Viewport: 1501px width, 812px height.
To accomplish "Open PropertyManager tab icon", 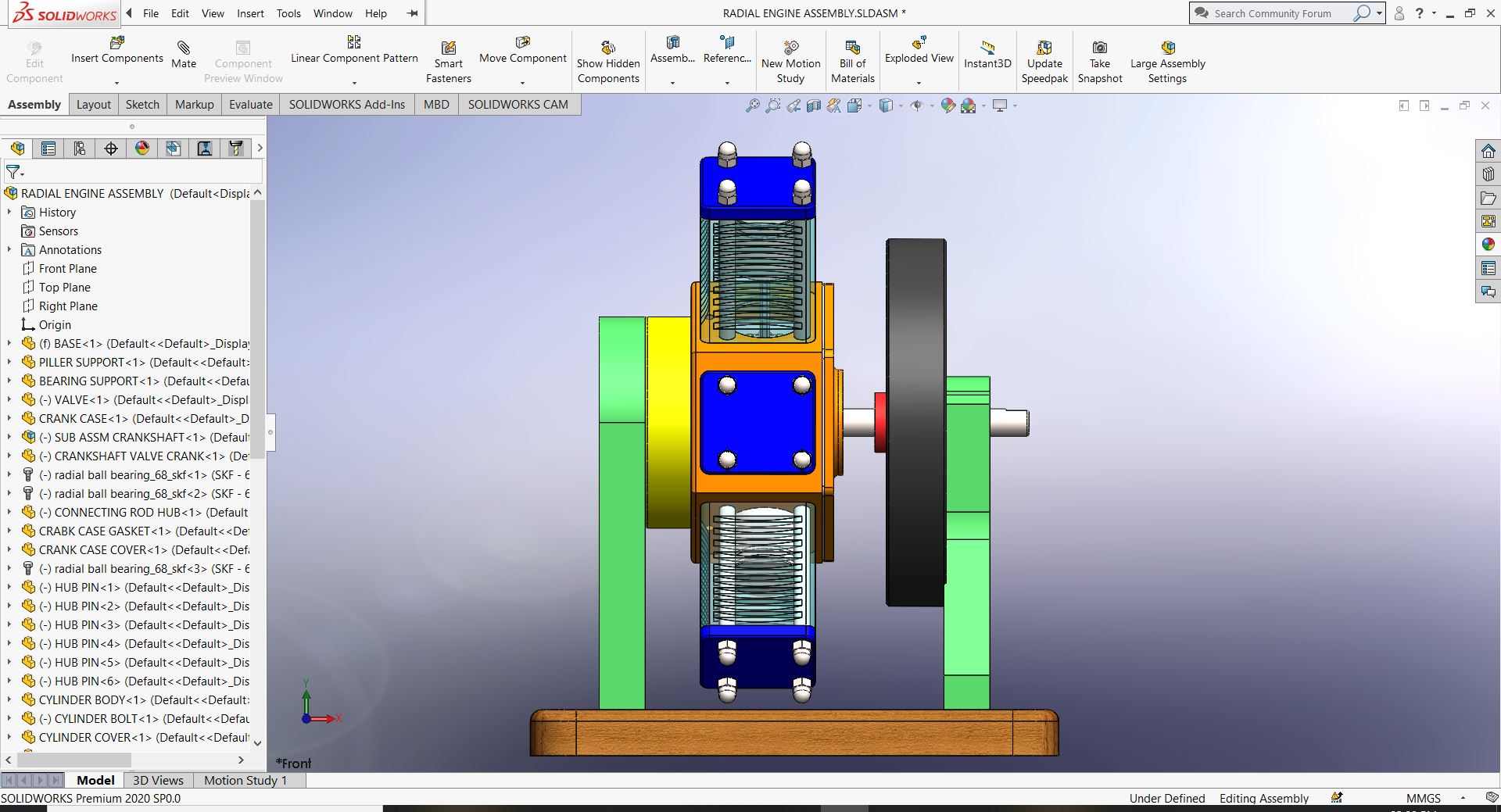I will 48,148.
